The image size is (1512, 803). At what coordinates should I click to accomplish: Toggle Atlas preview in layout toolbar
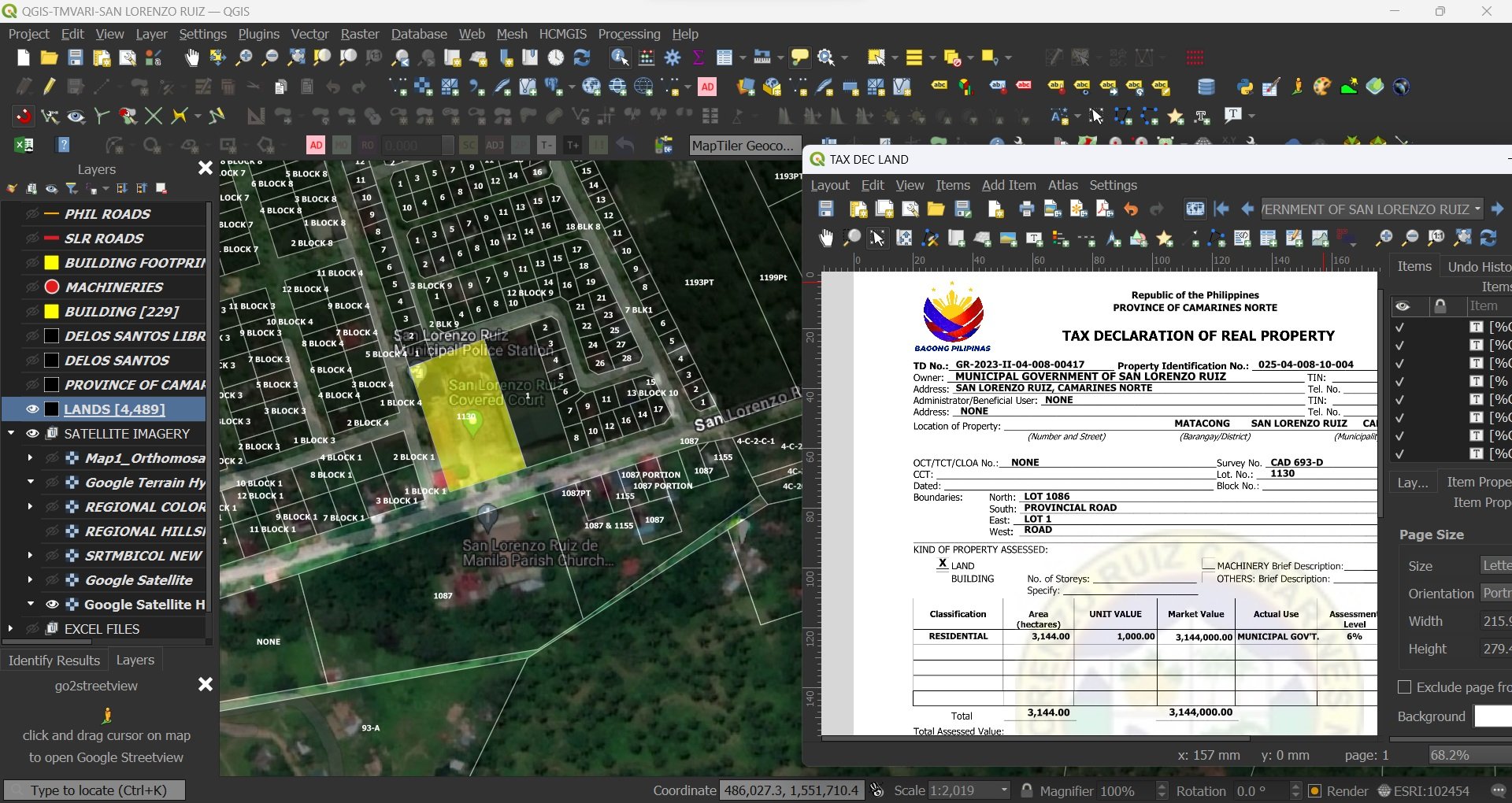tap(1195, 209)
